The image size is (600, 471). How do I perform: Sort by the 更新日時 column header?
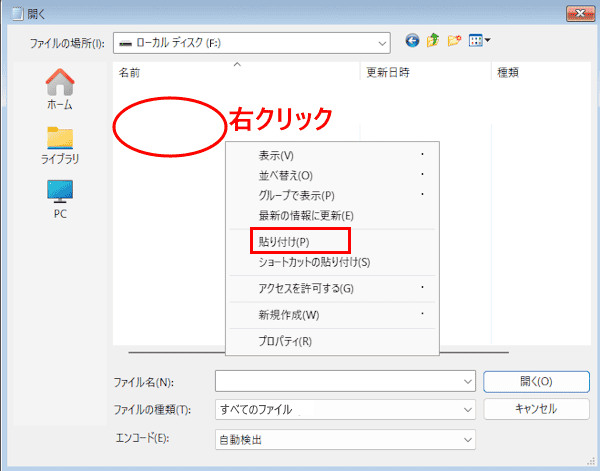(x=426, y=72)
